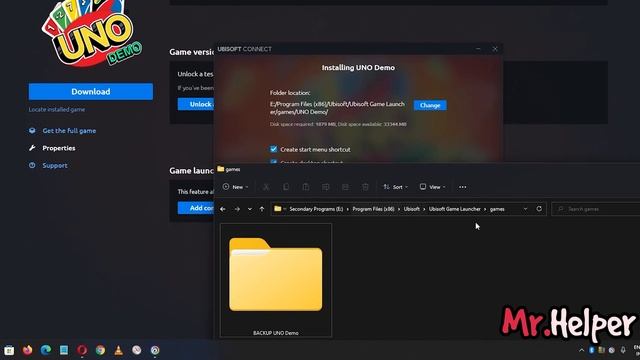This screenshot has width=640, height=360.
Task: Click Change folder location button
Action: click(430, 105)
